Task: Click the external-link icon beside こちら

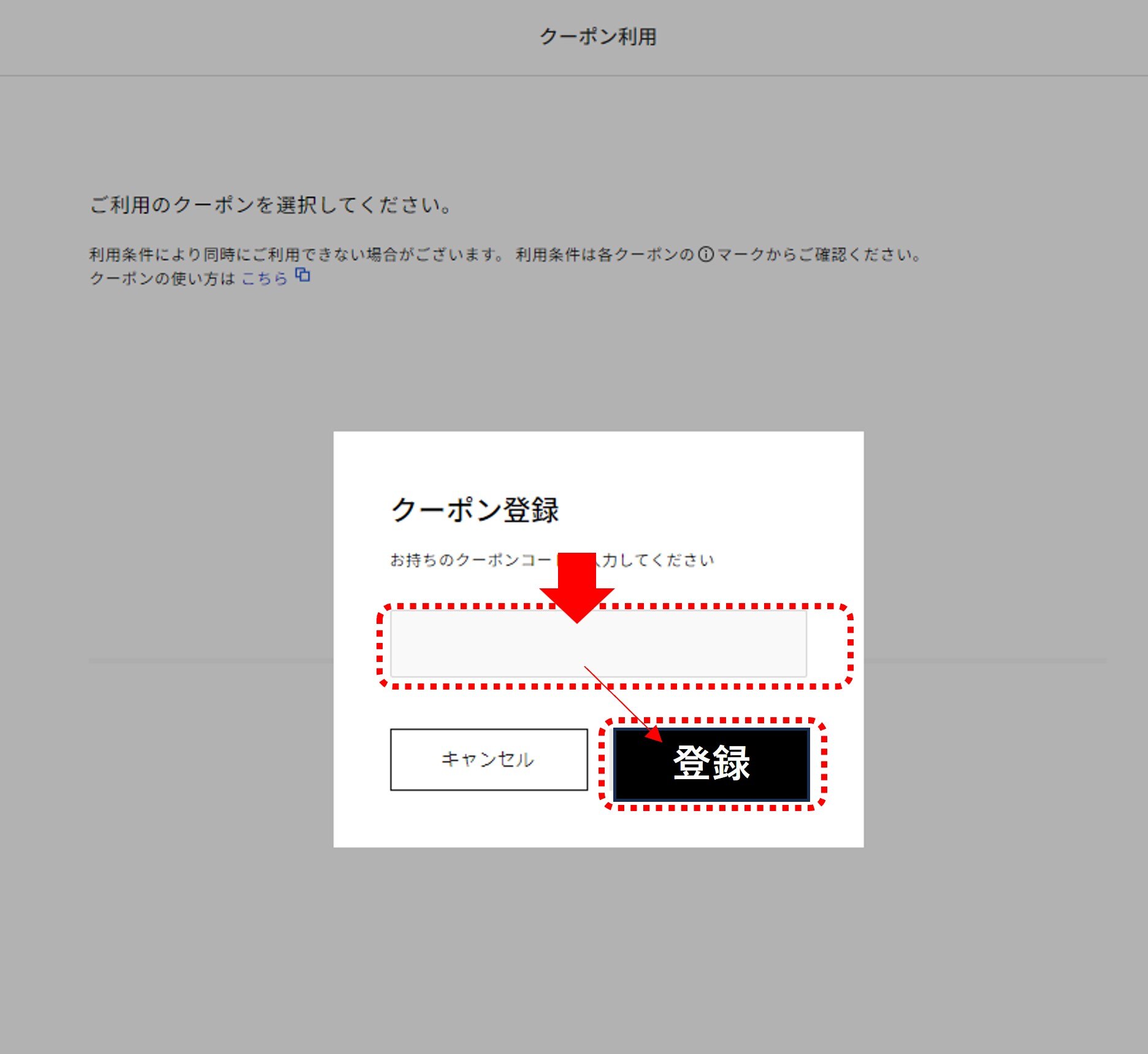Action: (303, 275)
